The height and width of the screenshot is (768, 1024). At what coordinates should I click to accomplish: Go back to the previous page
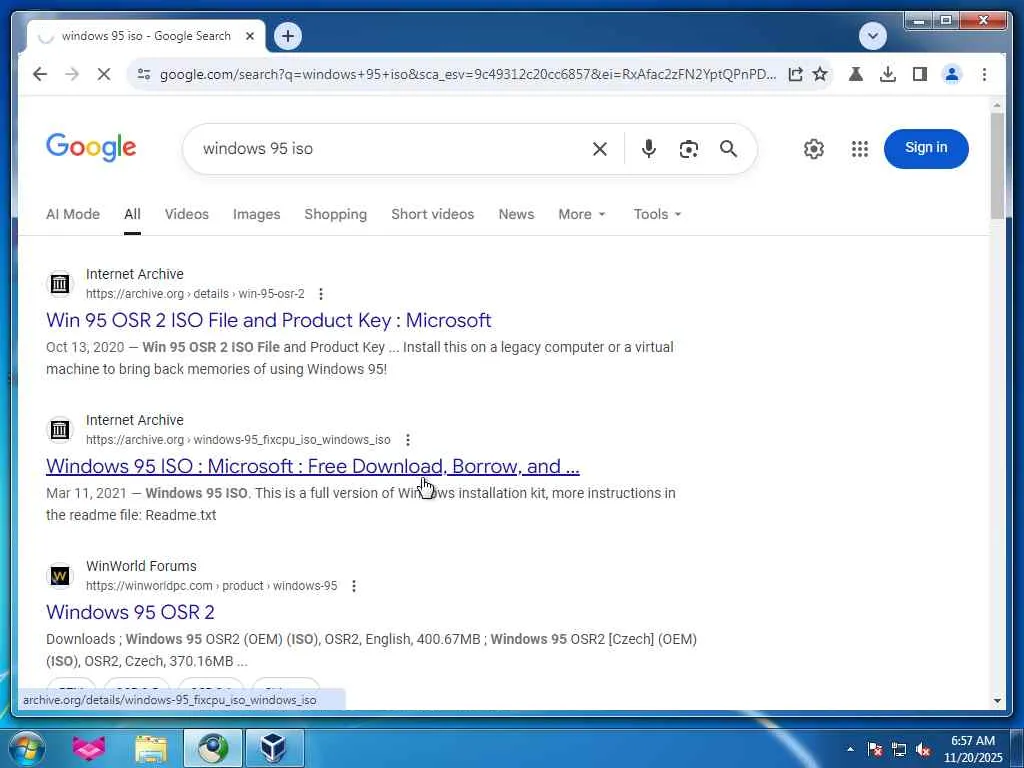(40, 74)
